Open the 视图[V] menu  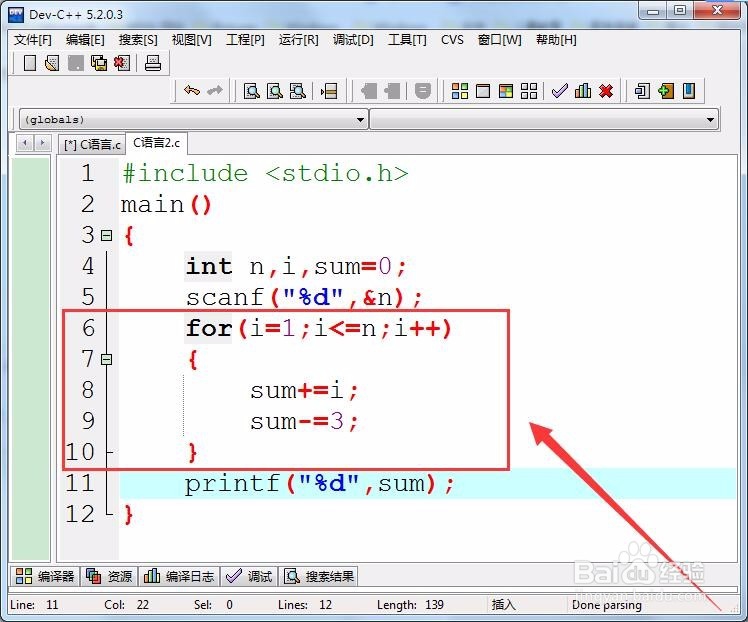(x=191, y=40)
